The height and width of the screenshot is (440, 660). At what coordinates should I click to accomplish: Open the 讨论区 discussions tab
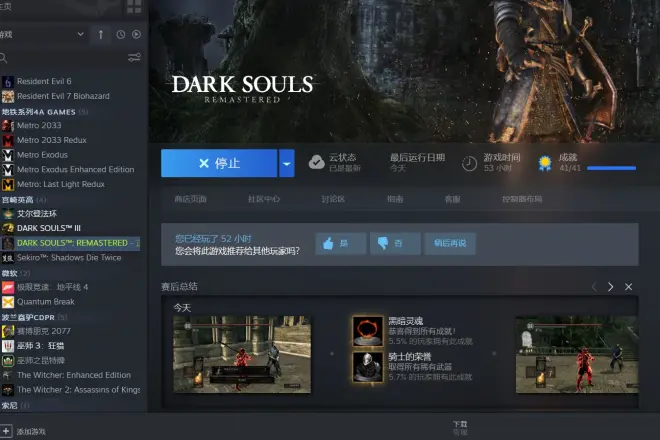[x=333, y=199]
